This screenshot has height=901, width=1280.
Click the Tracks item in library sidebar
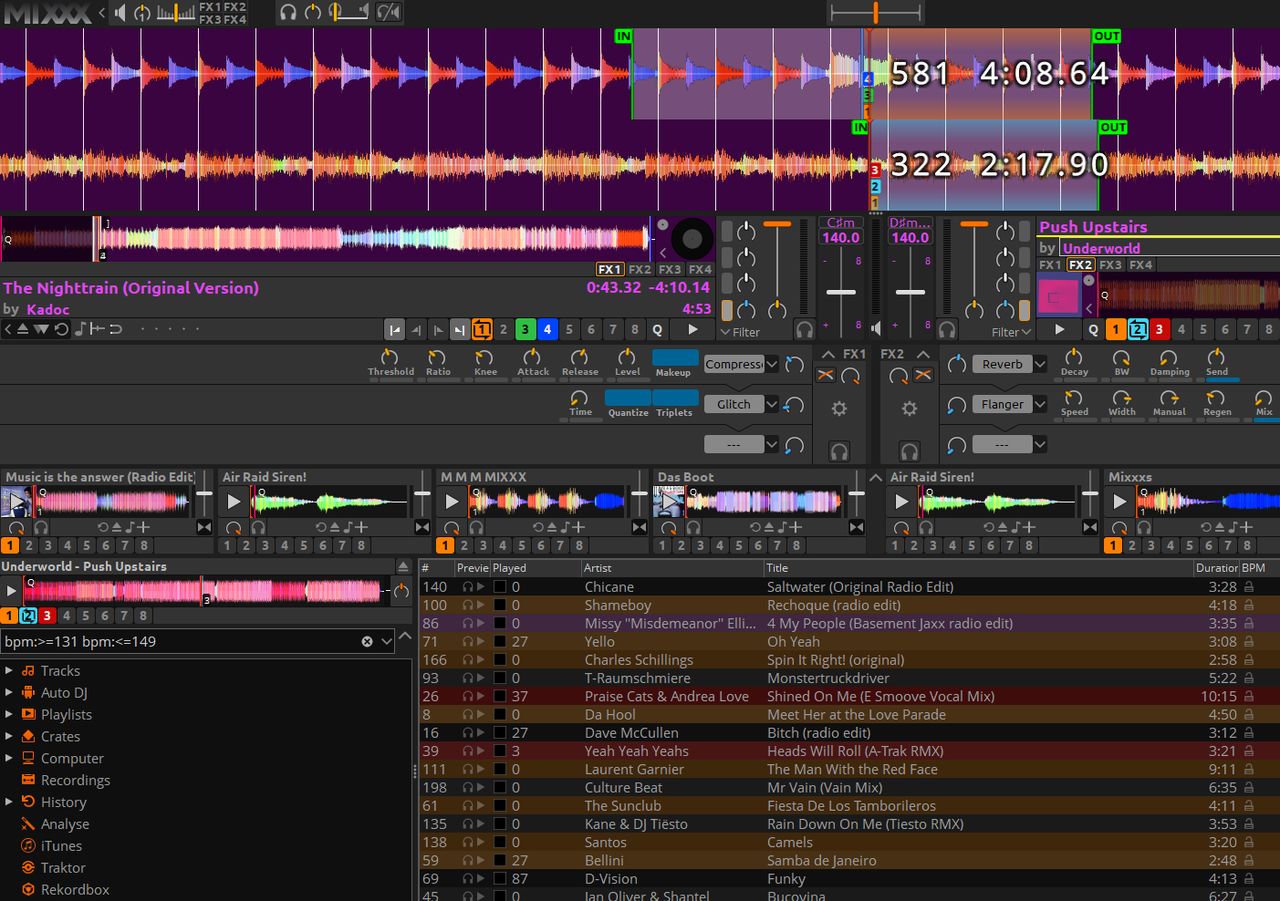coord(60,671)
